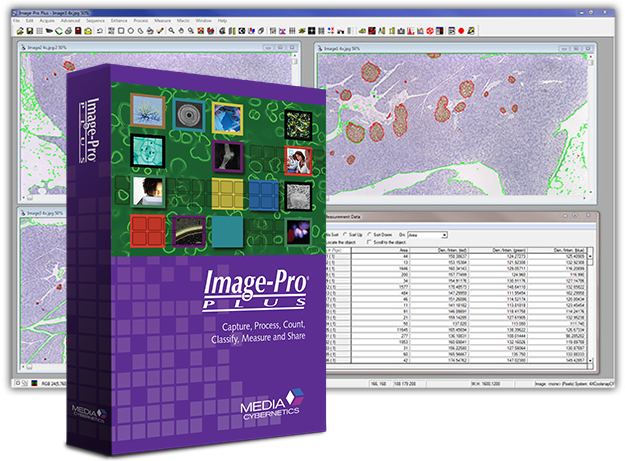Image resolution: width=625 pixels, height=461 pixels.
Task: Select the freeform AOI tool
Action: pos(141,31)
